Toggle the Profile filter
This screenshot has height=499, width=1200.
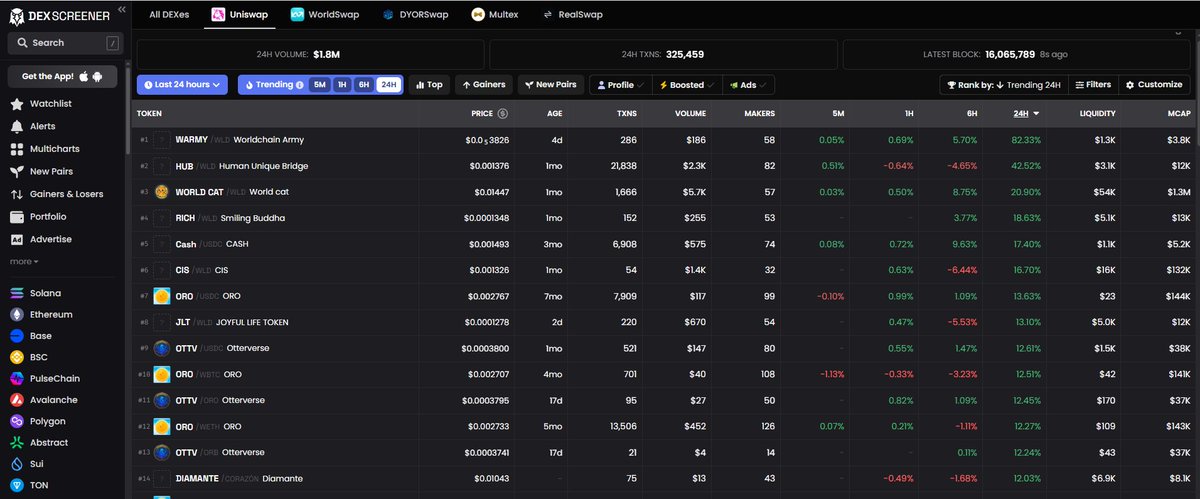[620, 85]
